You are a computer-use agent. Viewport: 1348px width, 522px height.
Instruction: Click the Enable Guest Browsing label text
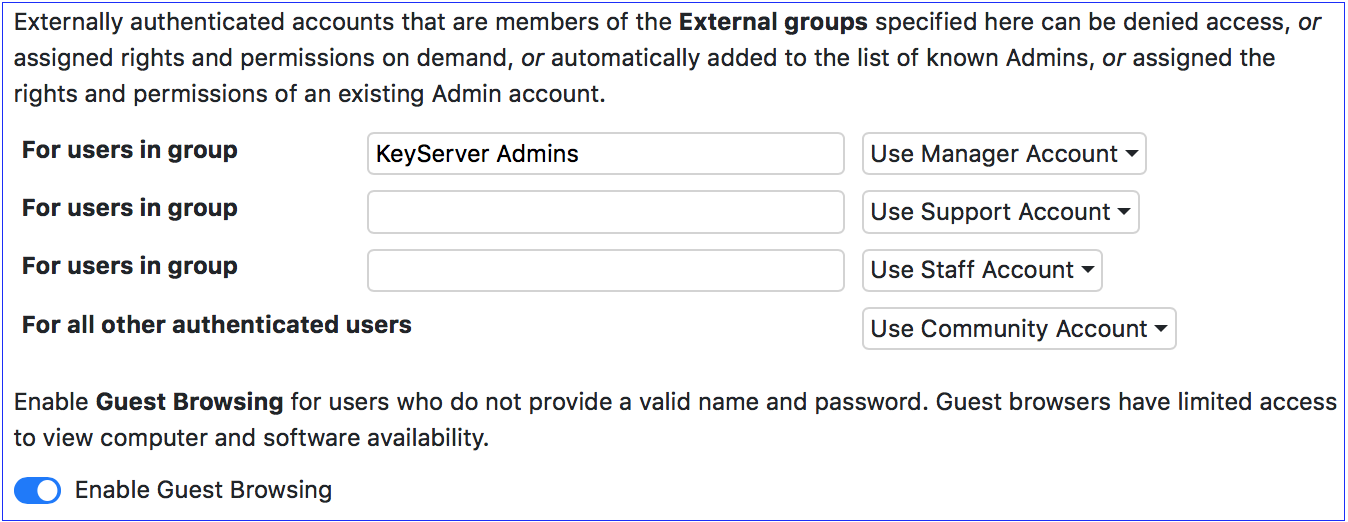(x=203, y=490)
